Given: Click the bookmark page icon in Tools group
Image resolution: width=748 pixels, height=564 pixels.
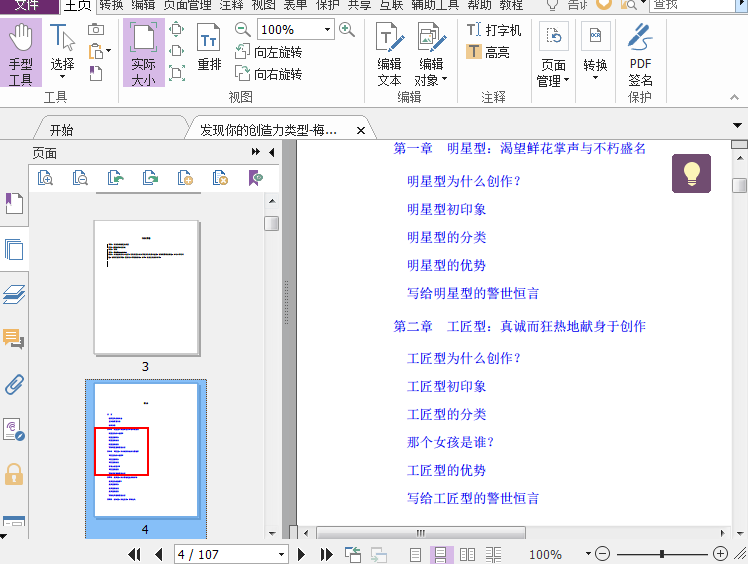Looking at the screenshot, I should pyautogui.click(x=96, y=73).
